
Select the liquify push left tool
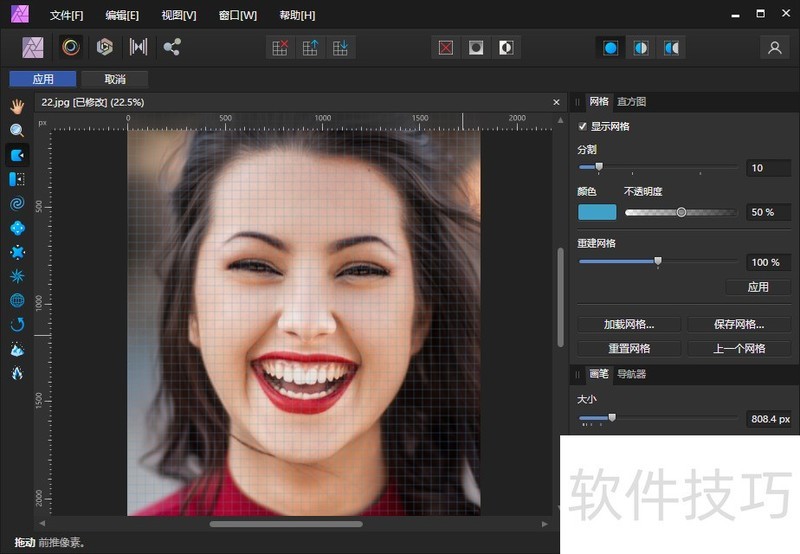coord(17,179)
